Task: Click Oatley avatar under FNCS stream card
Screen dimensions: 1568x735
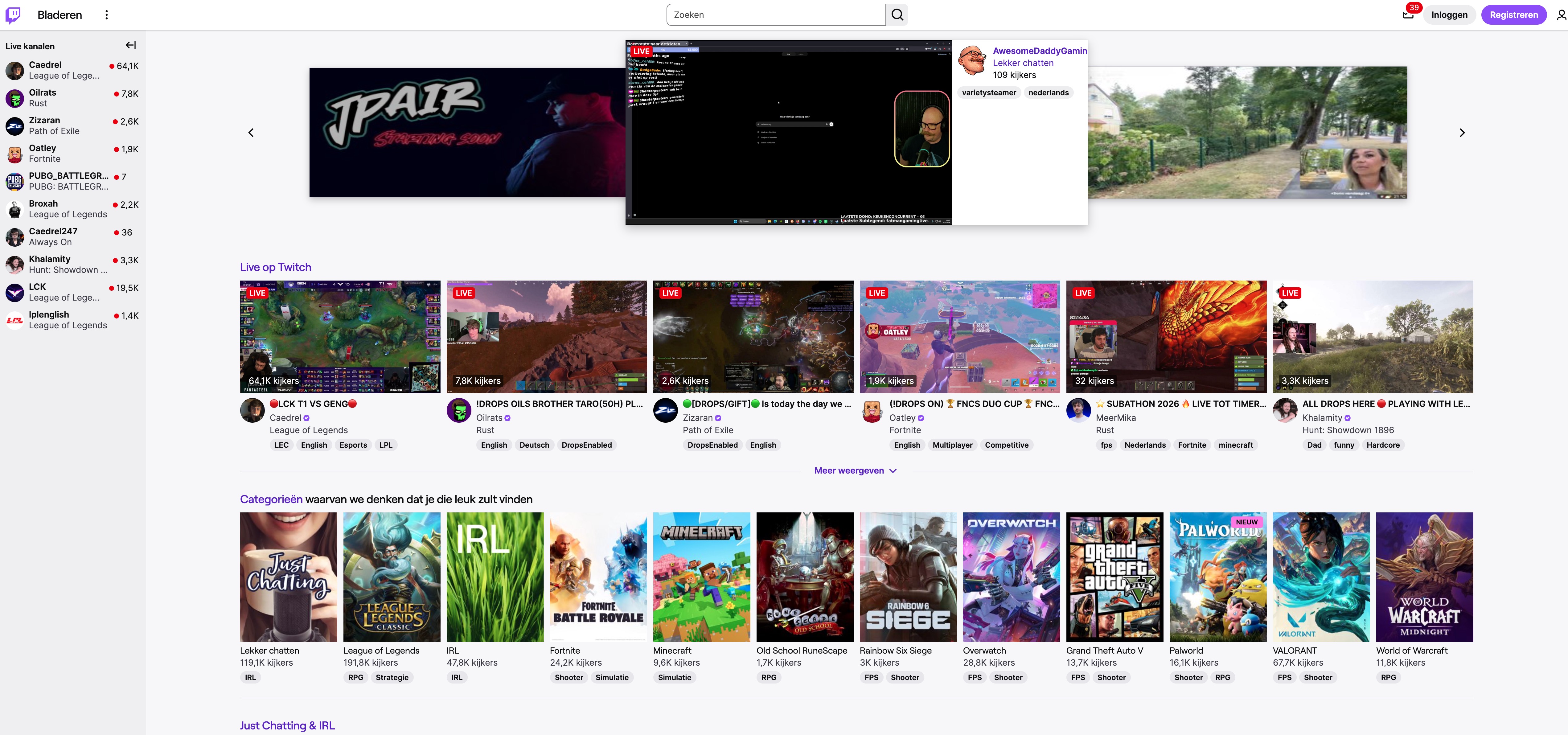Action: (872, 410)
